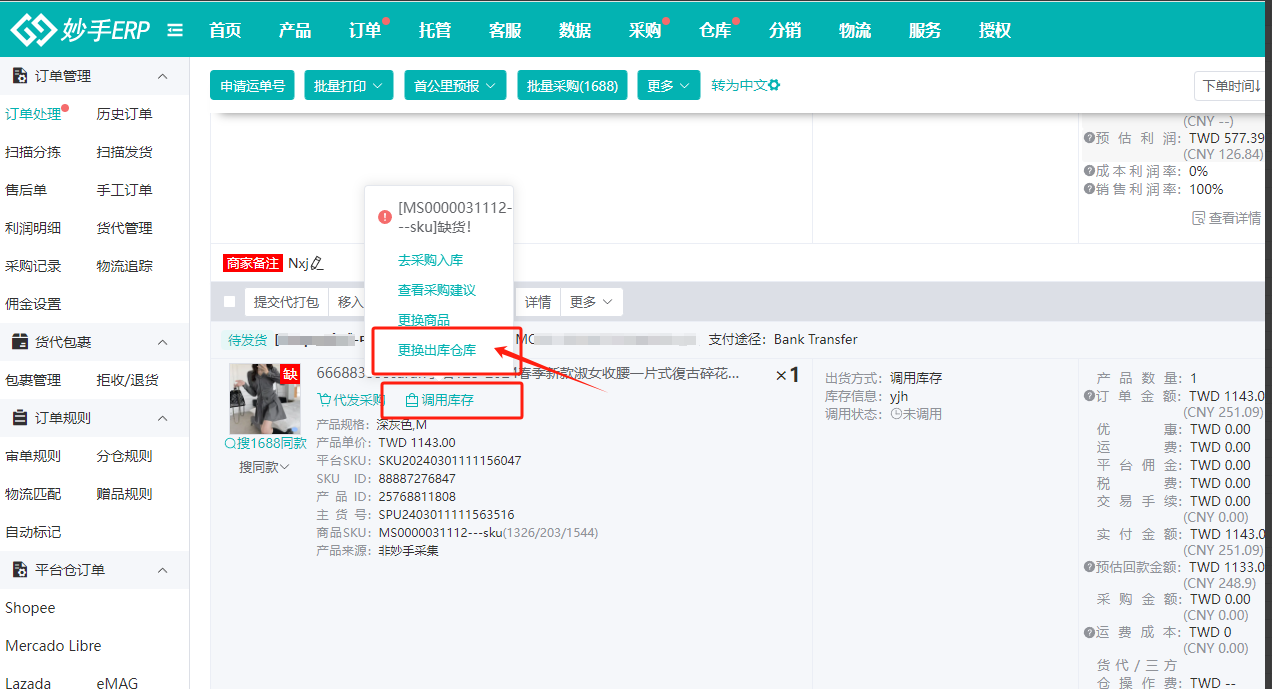Open 利润明细 in the sidebar
This screenshot has width=1272, height=689.
click(x=33, y=228)
